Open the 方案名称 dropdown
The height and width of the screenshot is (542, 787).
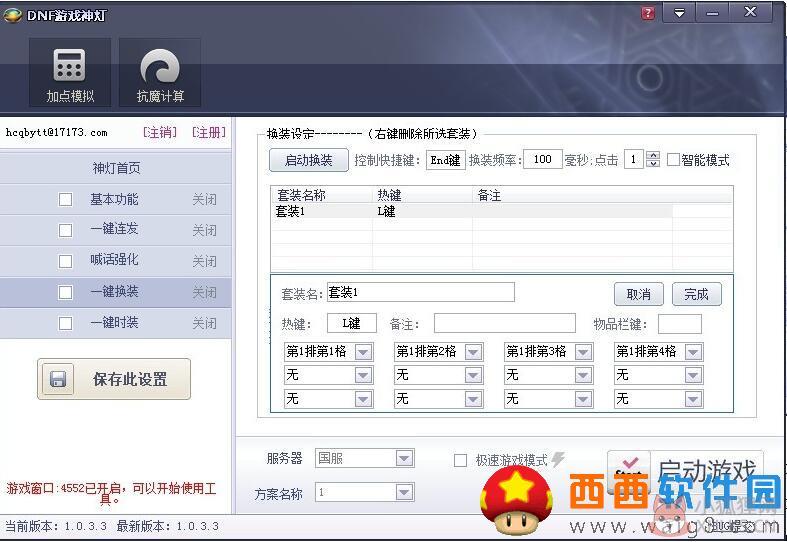pos(405,492)
